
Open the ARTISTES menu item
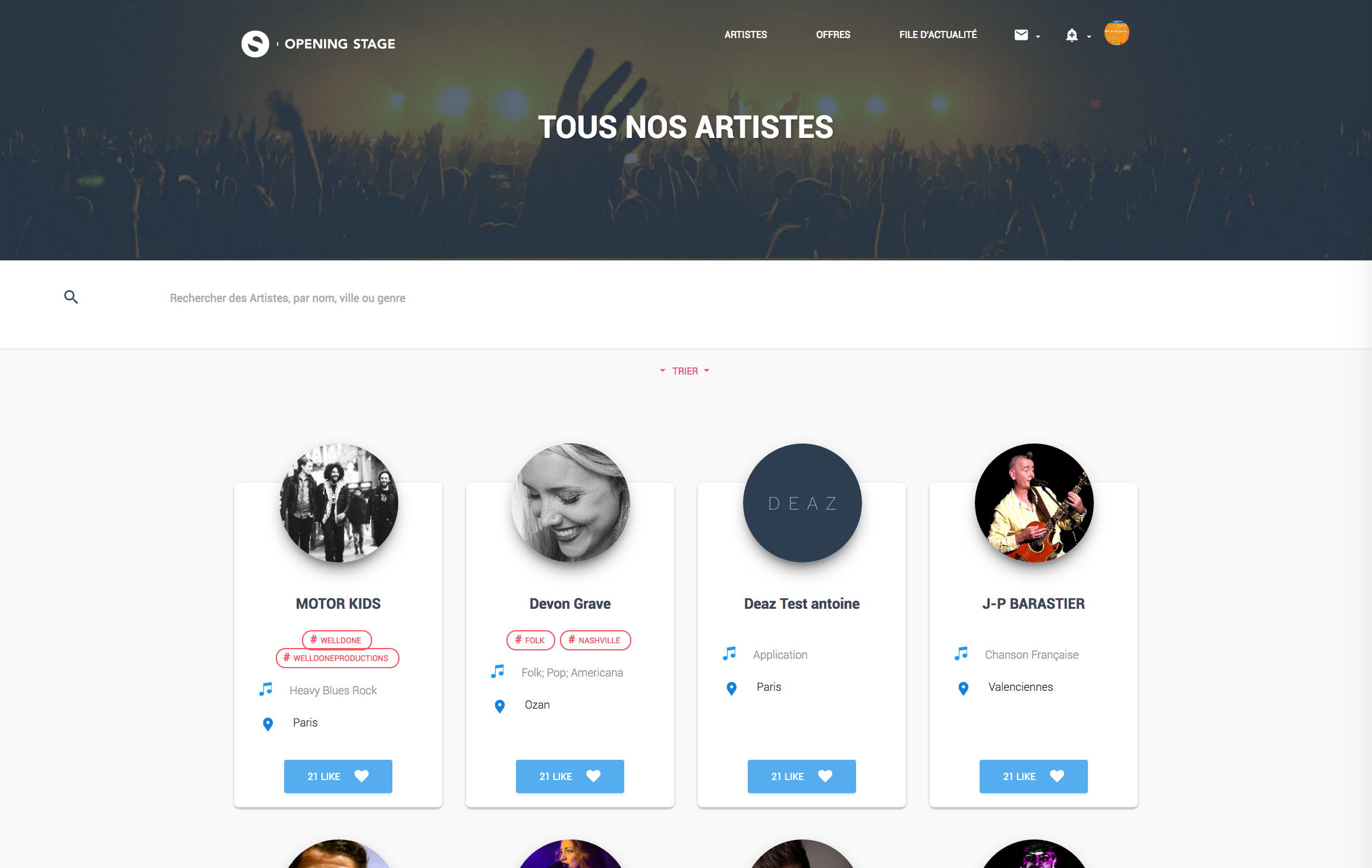pos(745,35)
